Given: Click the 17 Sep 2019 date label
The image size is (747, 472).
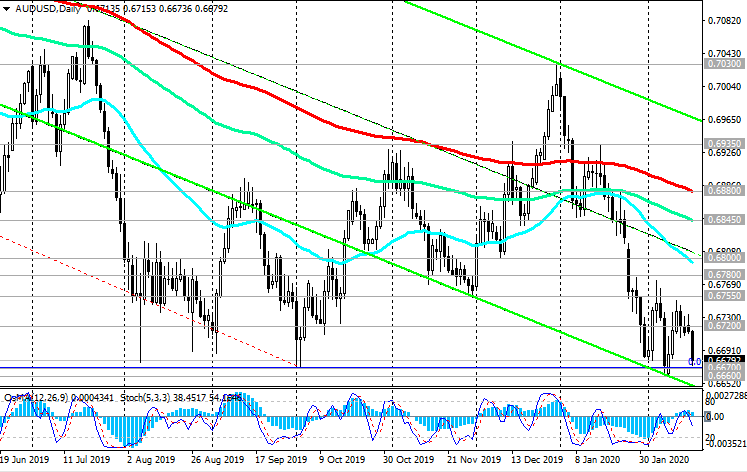Looking at the screenshot, I should pyautogui.click(x=280, y=460).
